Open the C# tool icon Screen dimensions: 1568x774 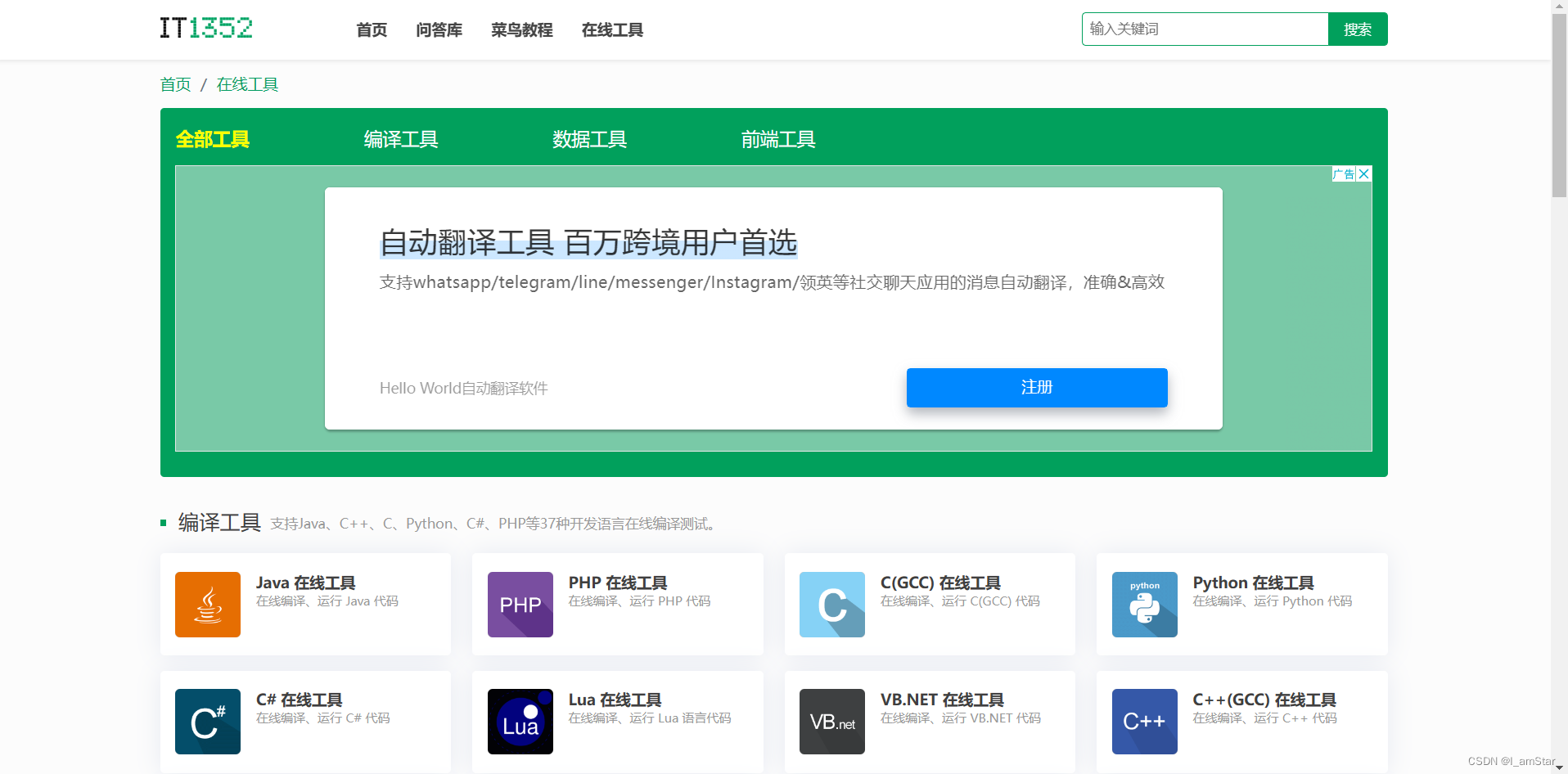[x=208, y=722]
